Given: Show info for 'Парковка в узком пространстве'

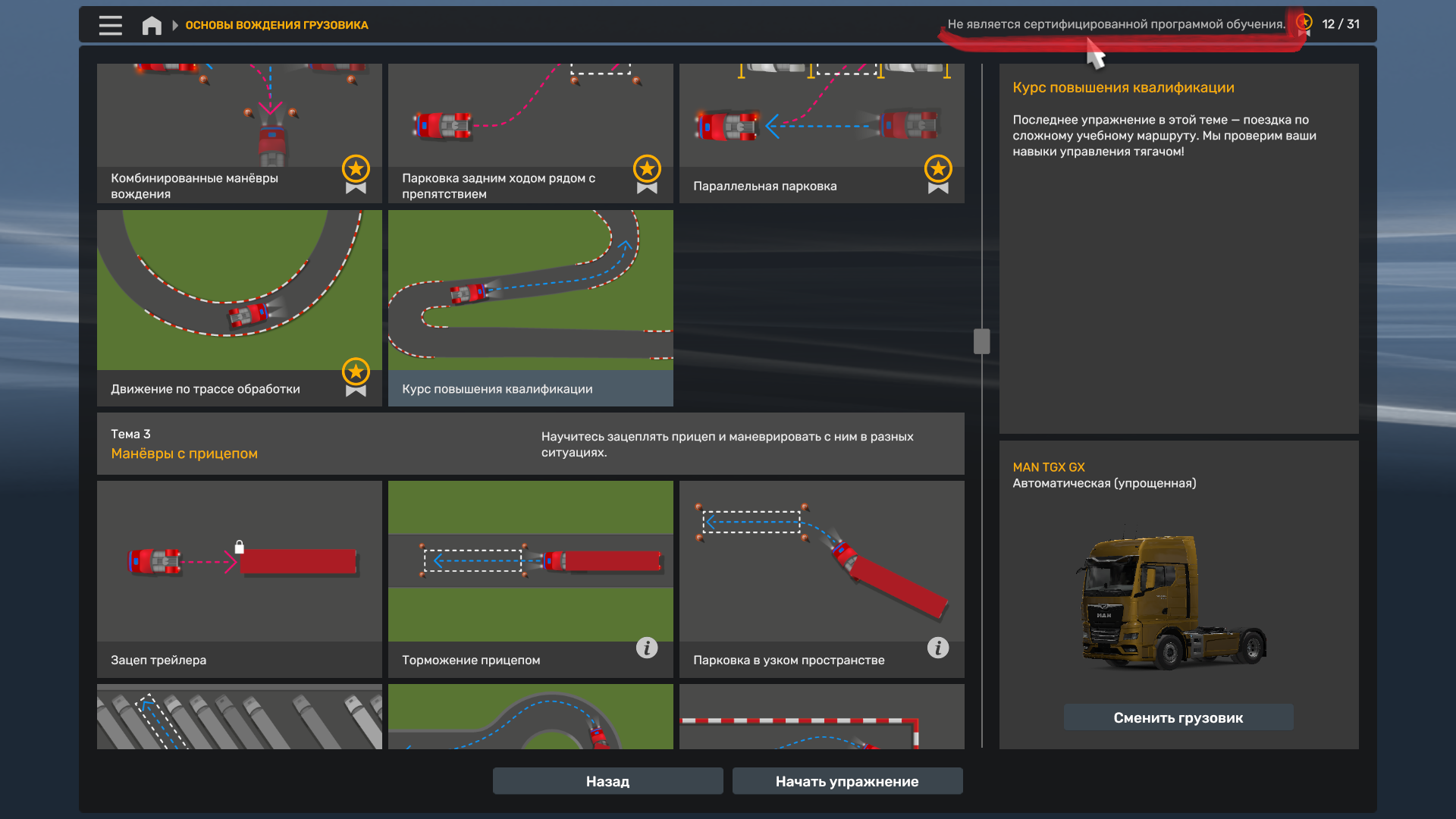Looking at the screenshot, I should 938,648.
